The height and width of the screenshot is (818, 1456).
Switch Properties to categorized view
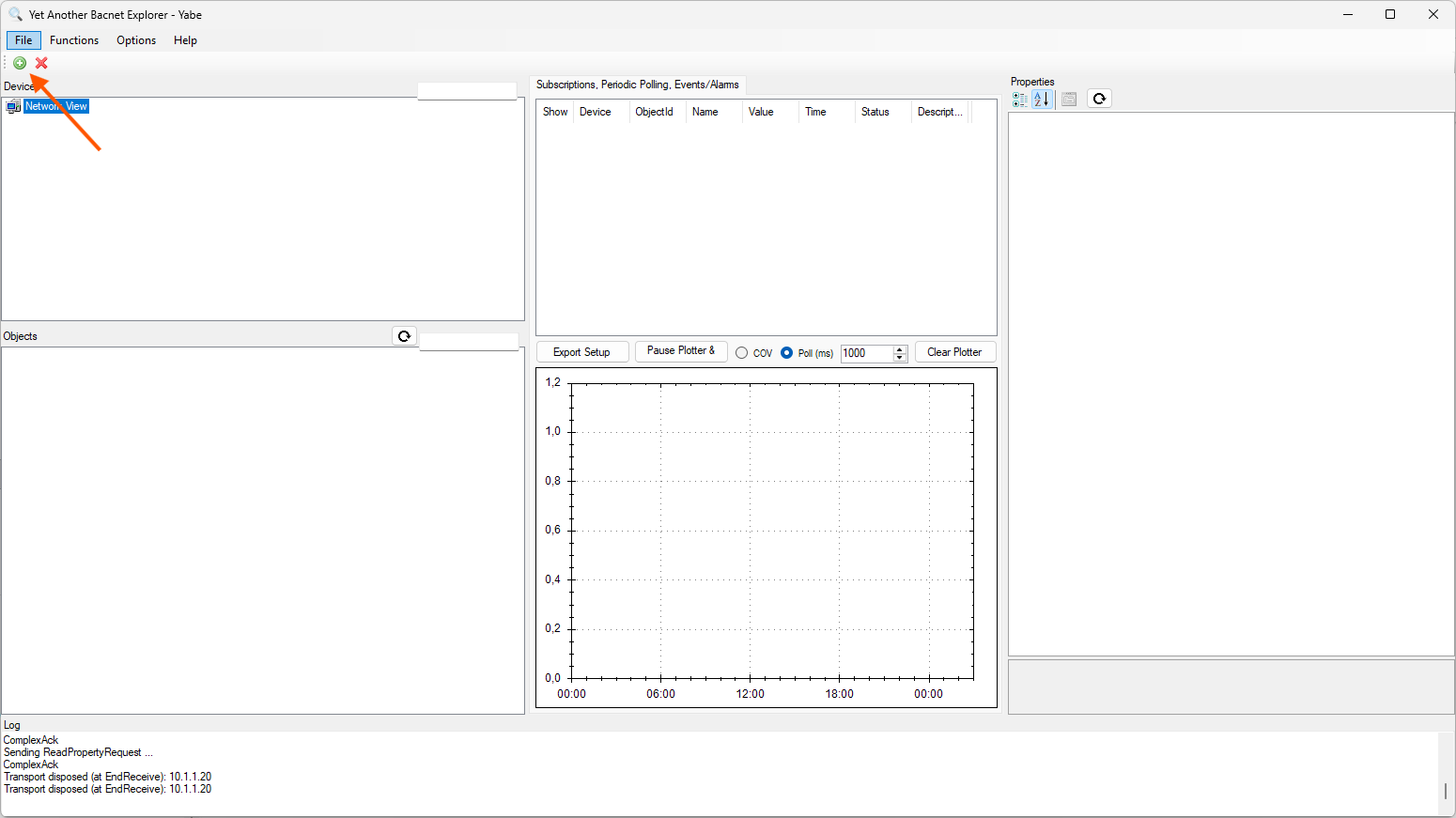(x=1020, y=99)
